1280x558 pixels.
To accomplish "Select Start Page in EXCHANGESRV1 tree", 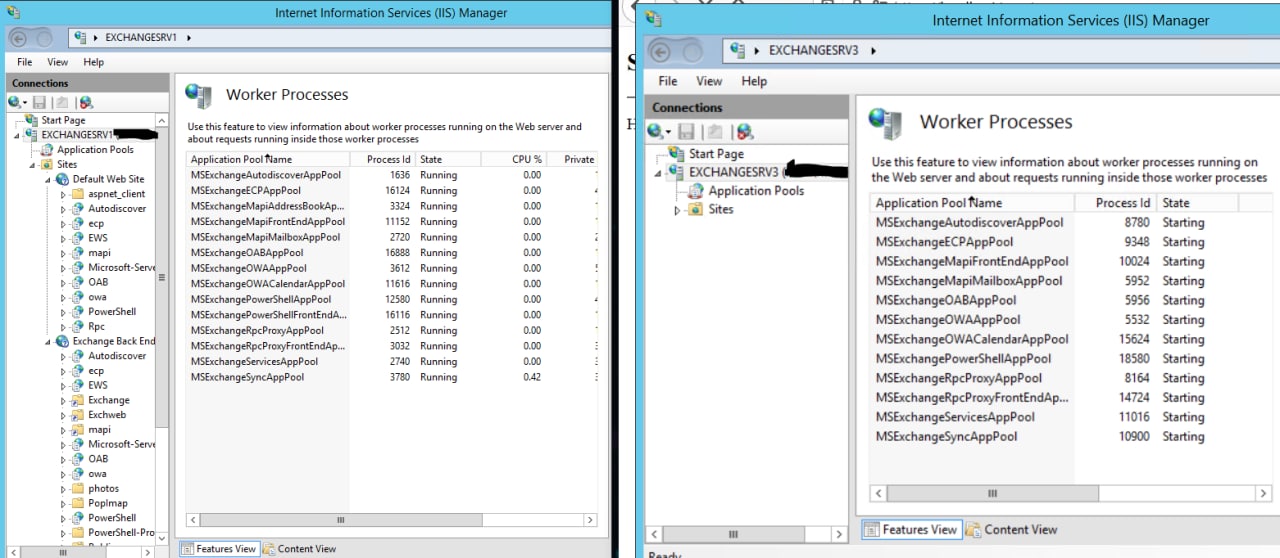I will coord(63,120).
